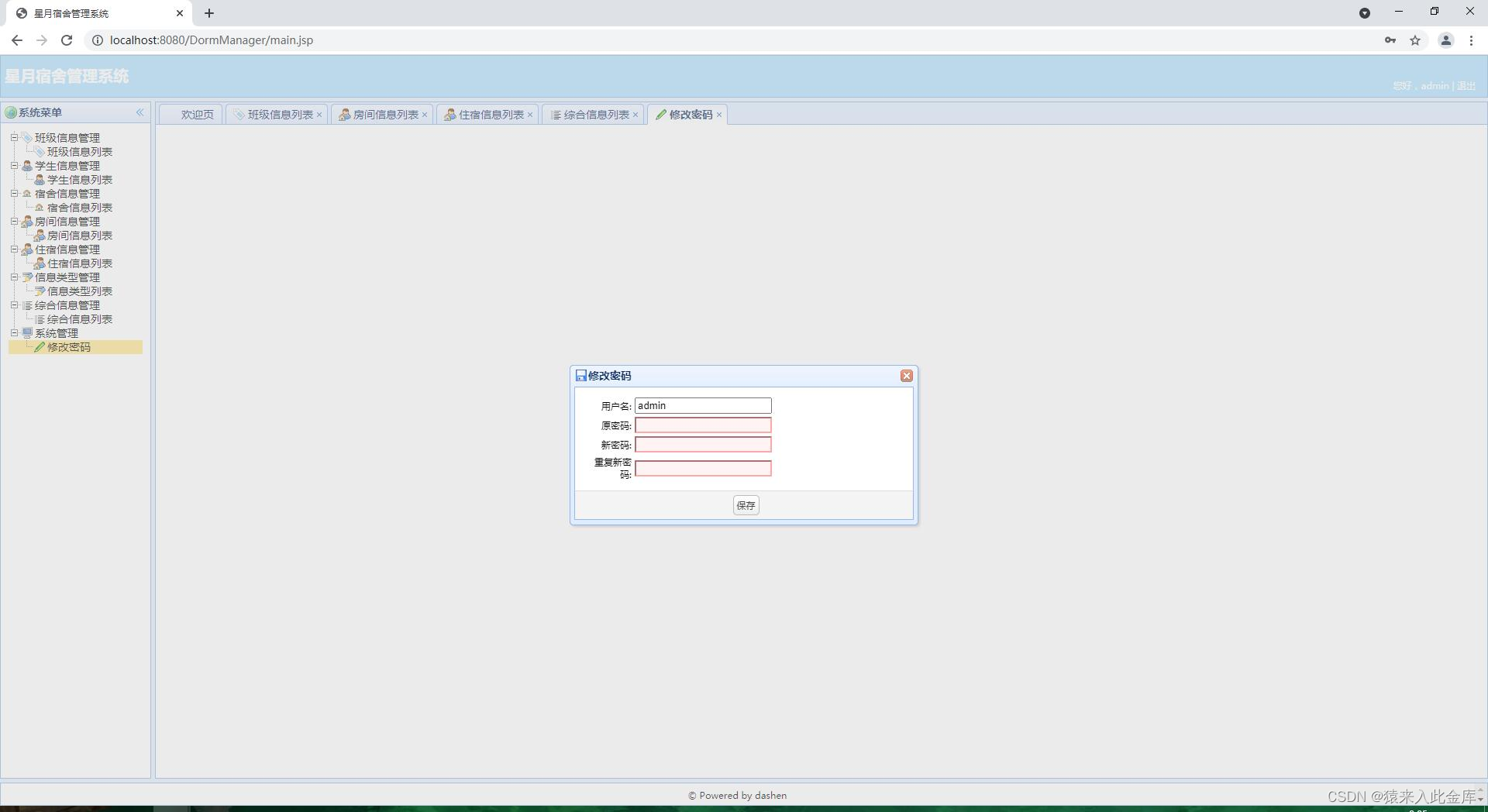Collapse the 系统菜单 sidebar panel
Screen dimensions: 1488x812
[139, 112]
